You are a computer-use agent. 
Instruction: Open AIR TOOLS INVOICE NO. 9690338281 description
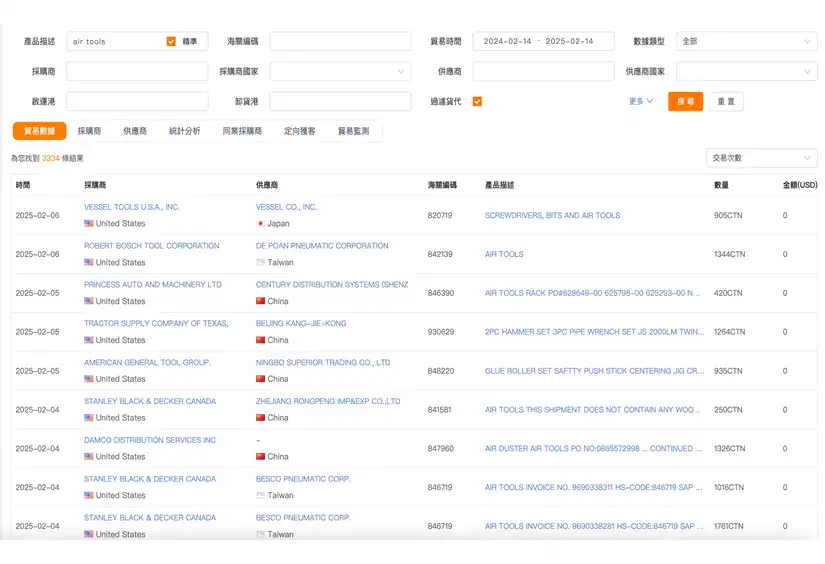[594, 526]
